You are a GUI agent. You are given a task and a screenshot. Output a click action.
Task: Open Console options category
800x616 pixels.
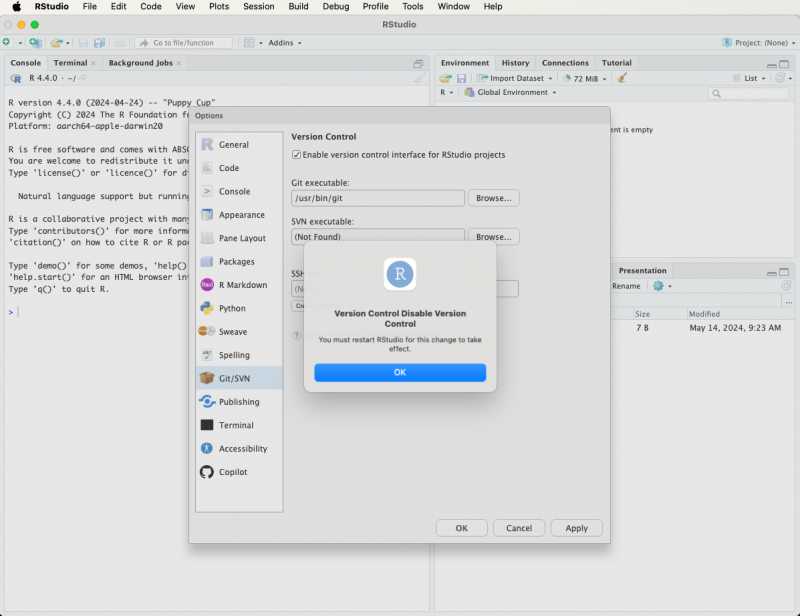[x=239, y=191]
